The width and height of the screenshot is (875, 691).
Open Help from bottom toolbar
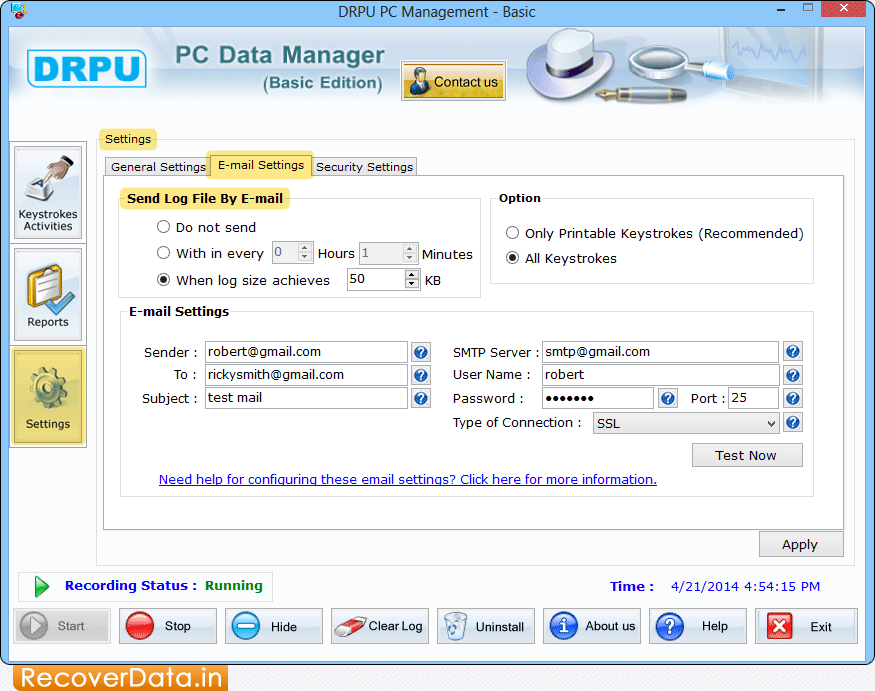[698, 626]
